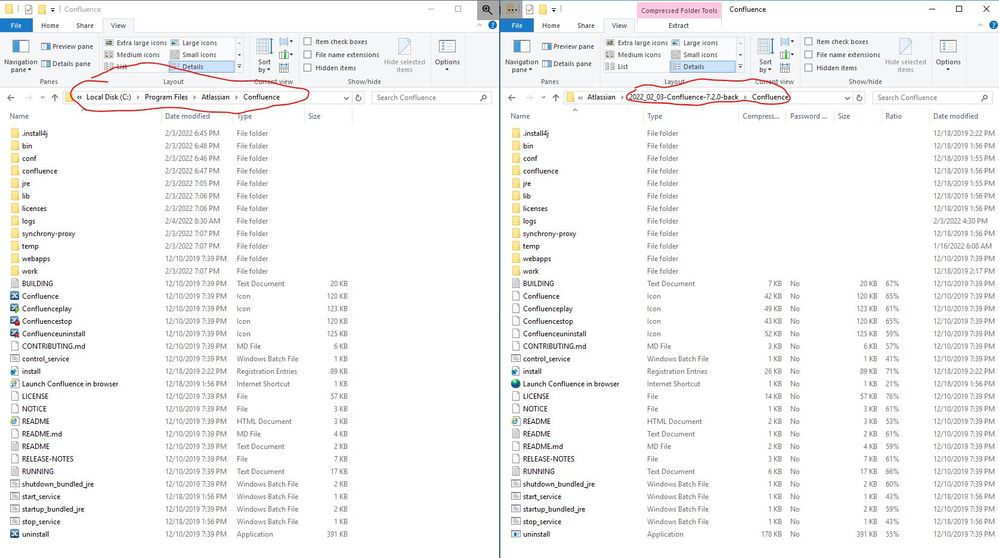Collapse ribbon in right window
Image resolution: width=999 pixels, height=558 pixels.
[981, 25]
